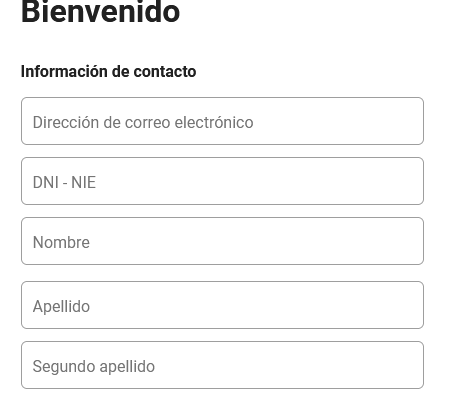The height and width of the screenshot is (400, 454).
Task: Click the 'Nombre' placeholder text
Action: coord(61,242)
